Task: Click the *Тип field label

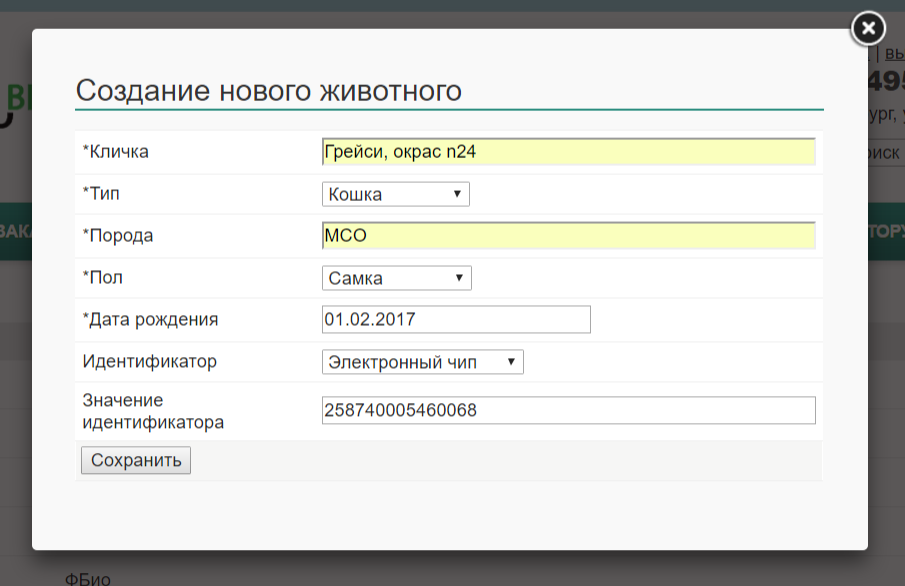Action: coord(101,193)
